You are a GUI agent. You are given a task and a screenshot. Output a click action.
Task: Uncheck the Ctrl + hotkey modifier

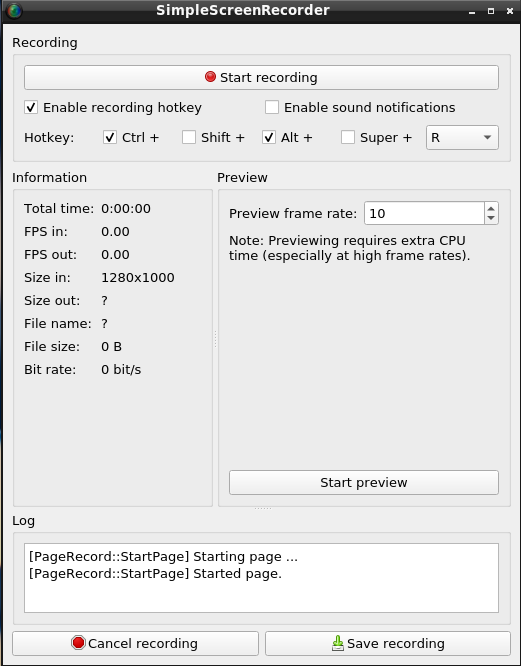[110, 137]
